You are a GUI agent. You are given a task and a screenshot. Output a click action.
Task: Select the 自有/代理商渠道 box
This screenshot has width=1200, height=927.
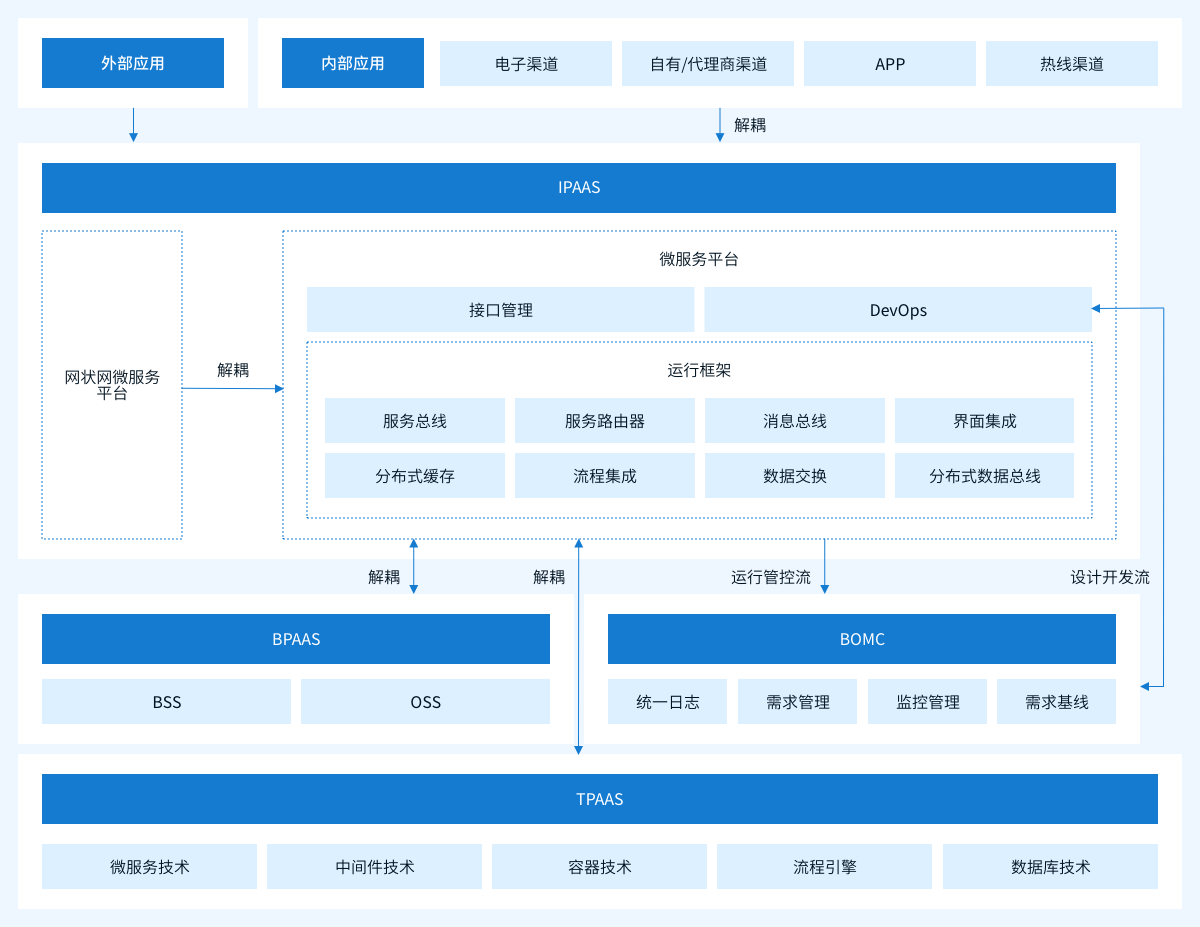coord(708,64)
